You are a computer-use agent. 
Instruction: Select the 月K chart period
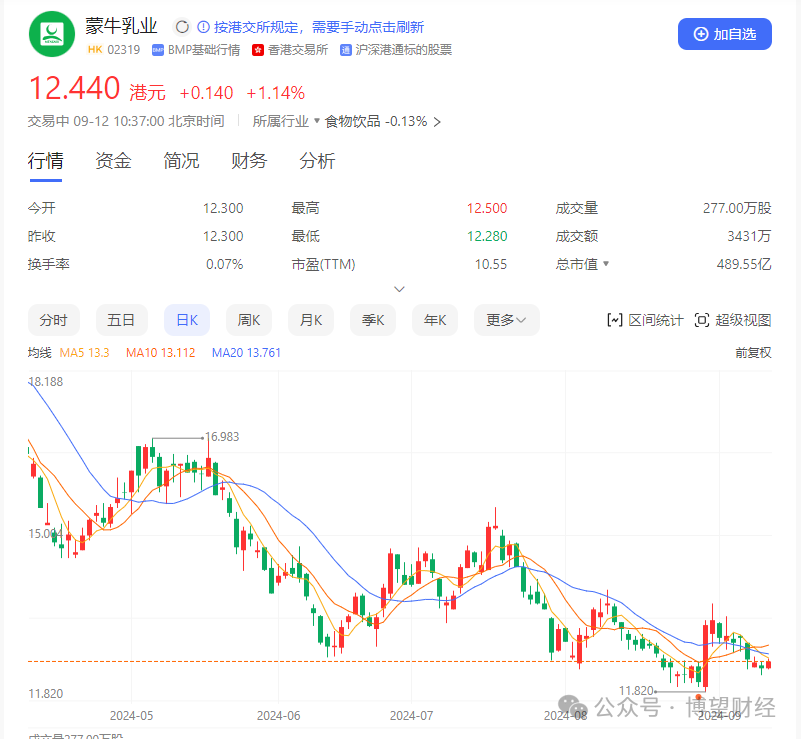[x=311, y=320]
